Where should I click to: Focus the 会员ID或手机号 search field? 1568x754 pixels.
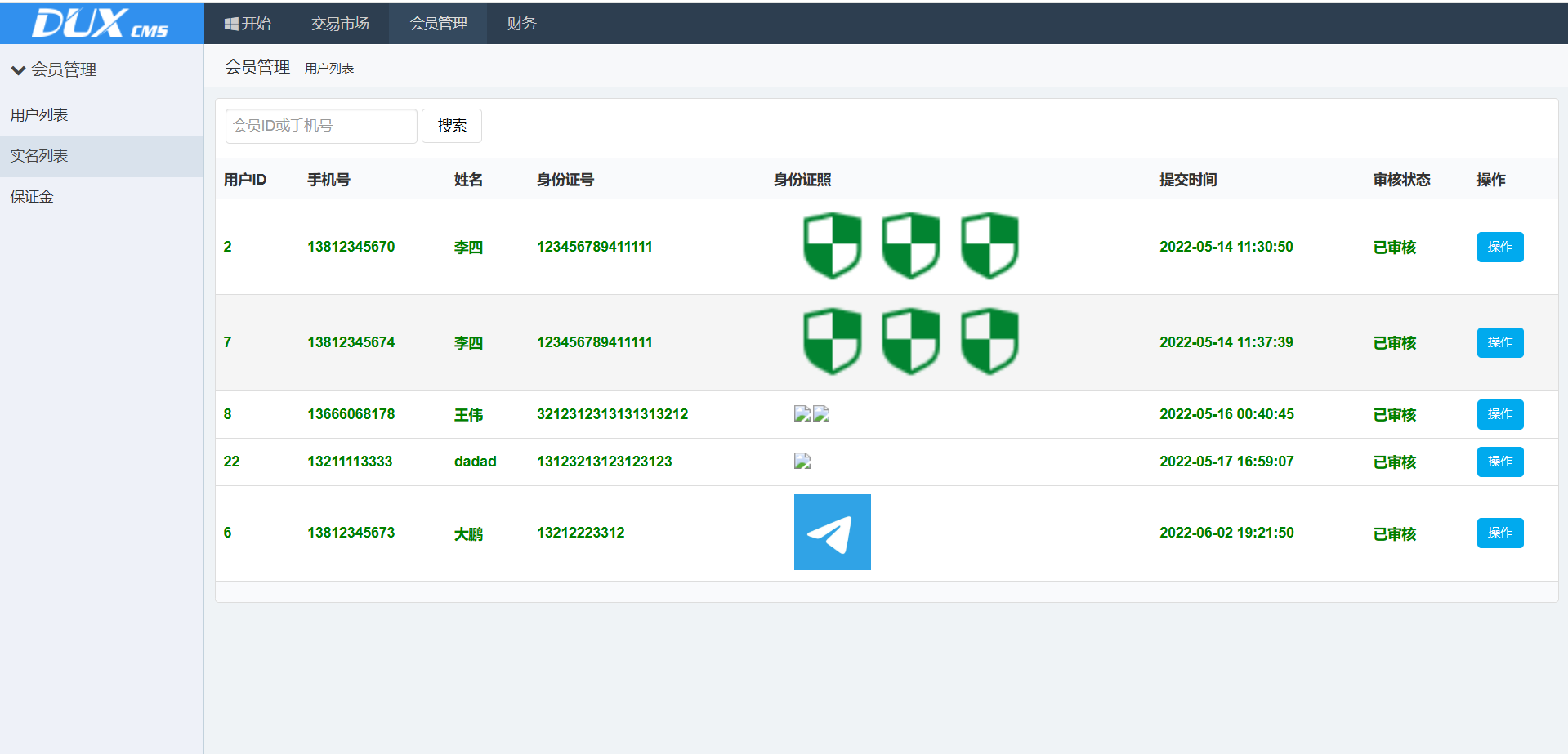[x=321, y=126]
